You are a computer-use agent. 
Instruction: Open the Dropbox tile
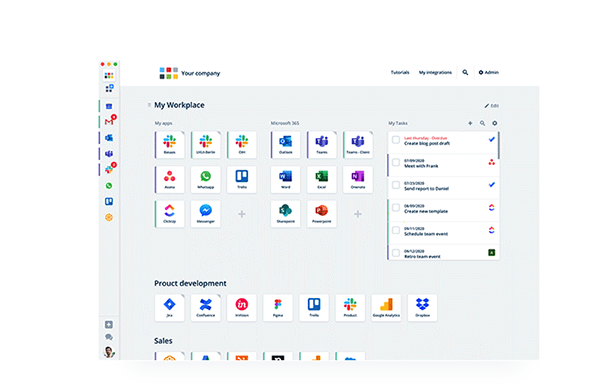point(422,307)
